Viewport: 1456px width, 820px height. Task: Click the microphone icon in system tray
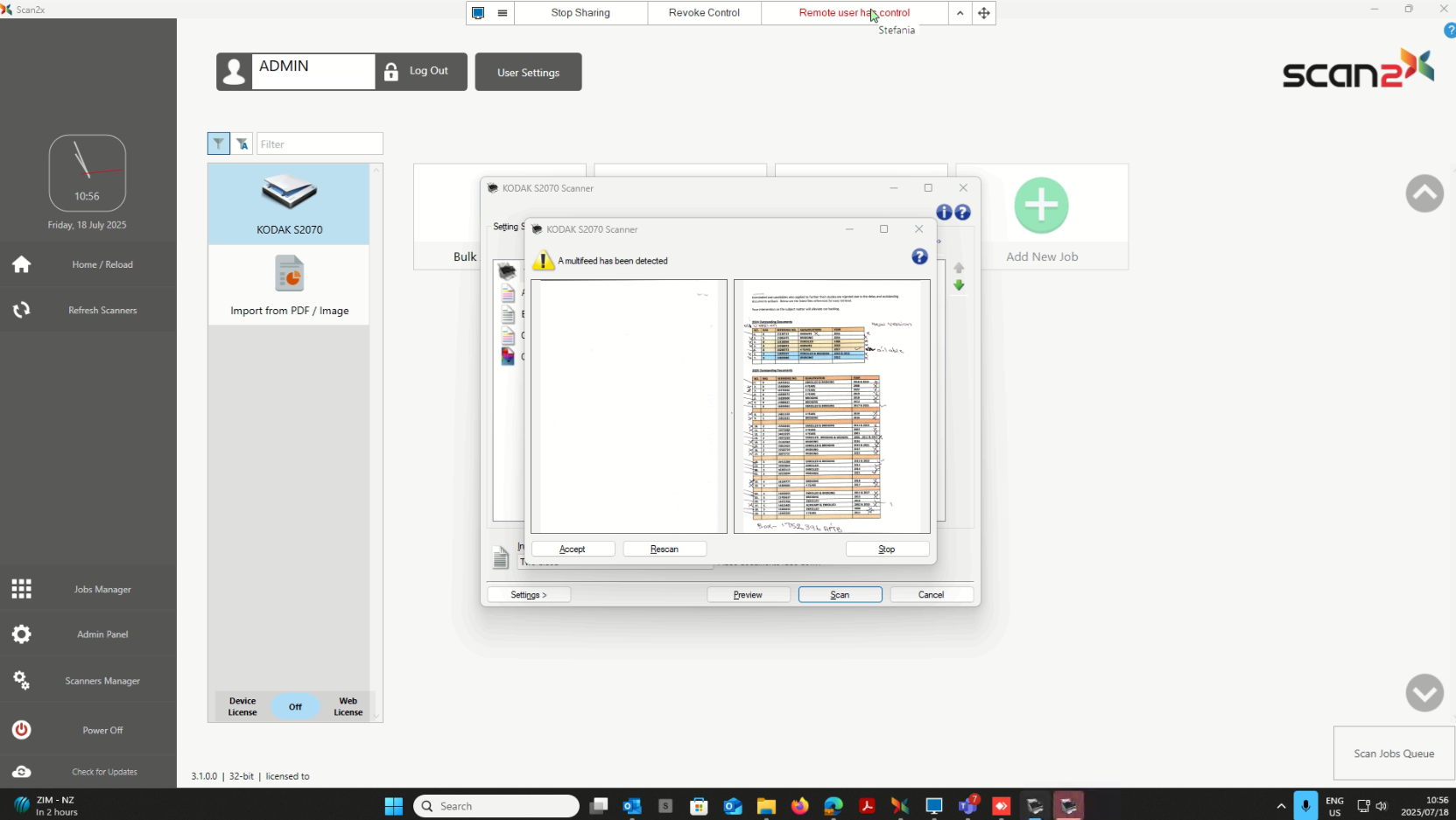click(x=1305, y=806)
